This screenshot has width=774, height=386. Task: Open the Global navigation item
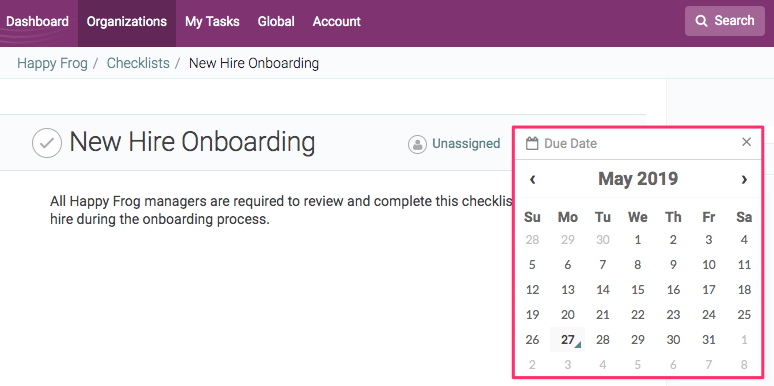[x=276, y=22]
